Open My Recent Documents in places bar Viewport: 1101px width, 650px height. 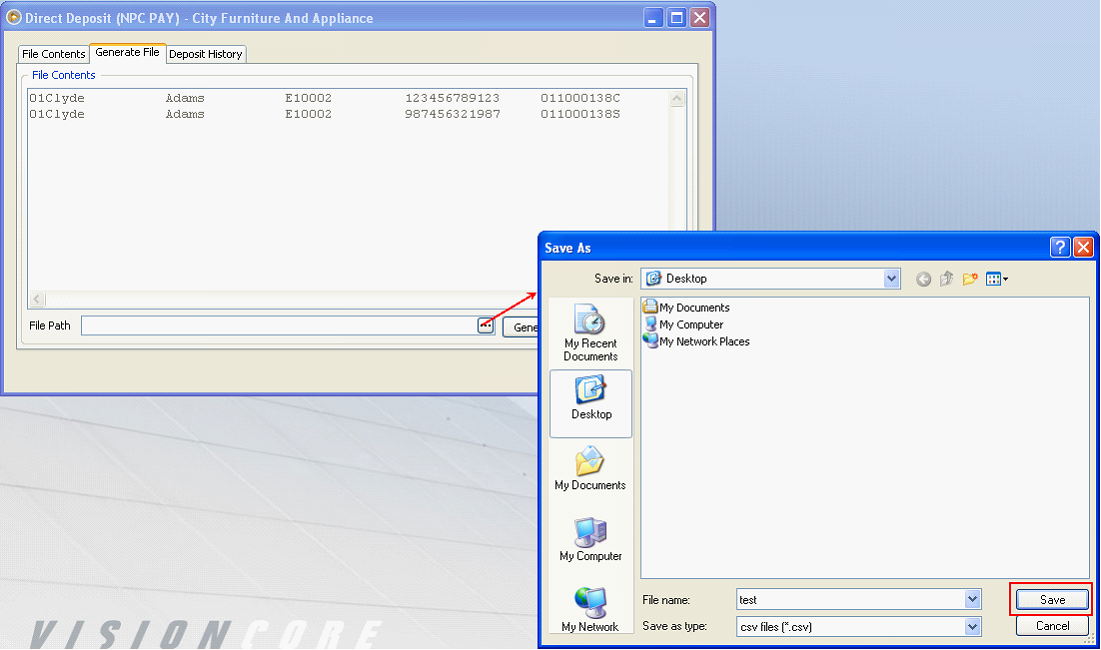[x=591, y=333]
